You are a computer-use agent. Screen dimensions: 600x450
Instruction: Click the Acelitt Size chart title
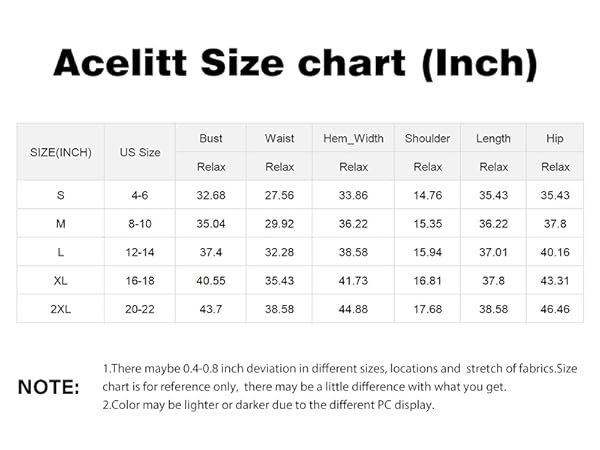(295, 64)
